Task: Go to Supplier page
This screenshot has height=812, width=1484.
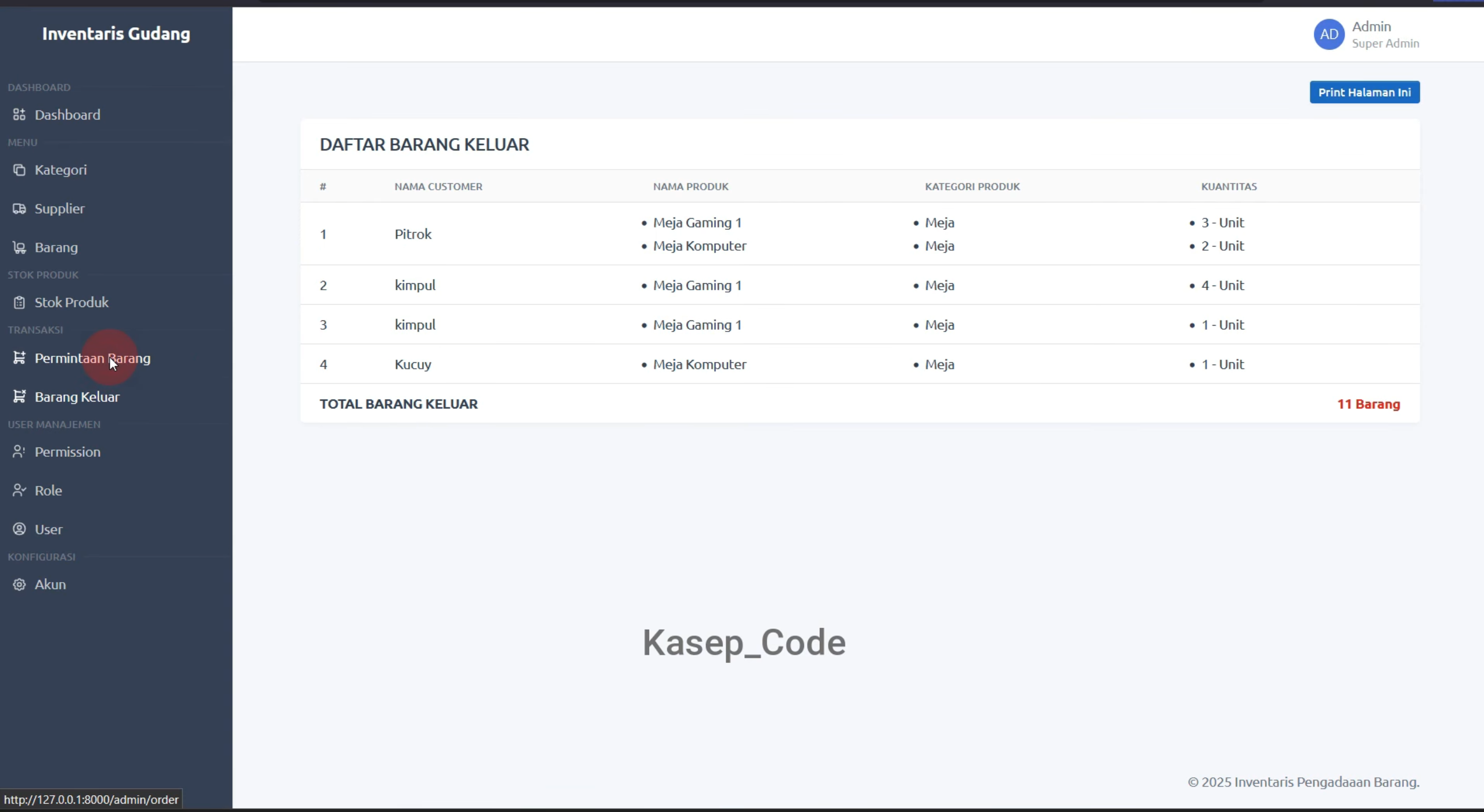Action: click(59, 208)
